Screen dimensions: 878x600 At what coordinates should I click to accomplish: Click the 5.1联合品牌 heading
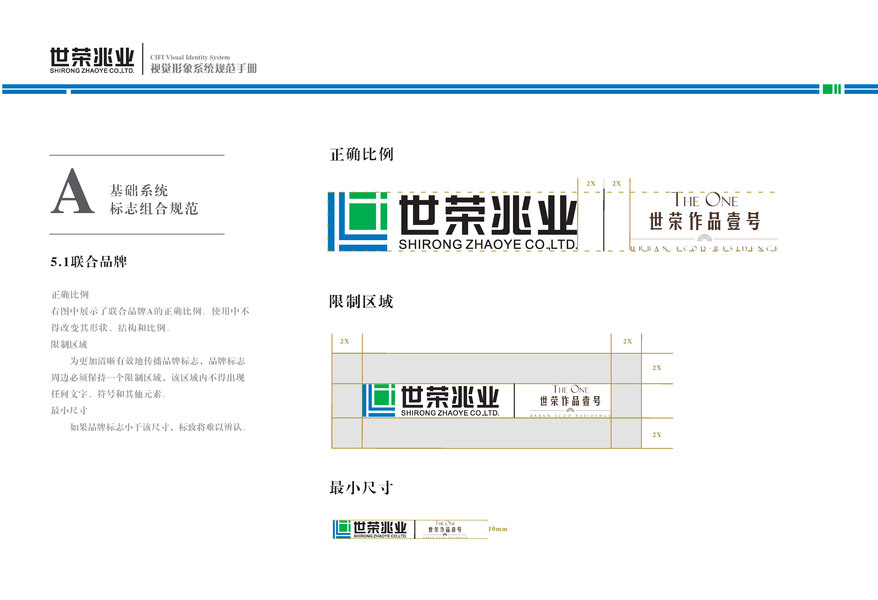pyautogui.click(x=88, y=261)
